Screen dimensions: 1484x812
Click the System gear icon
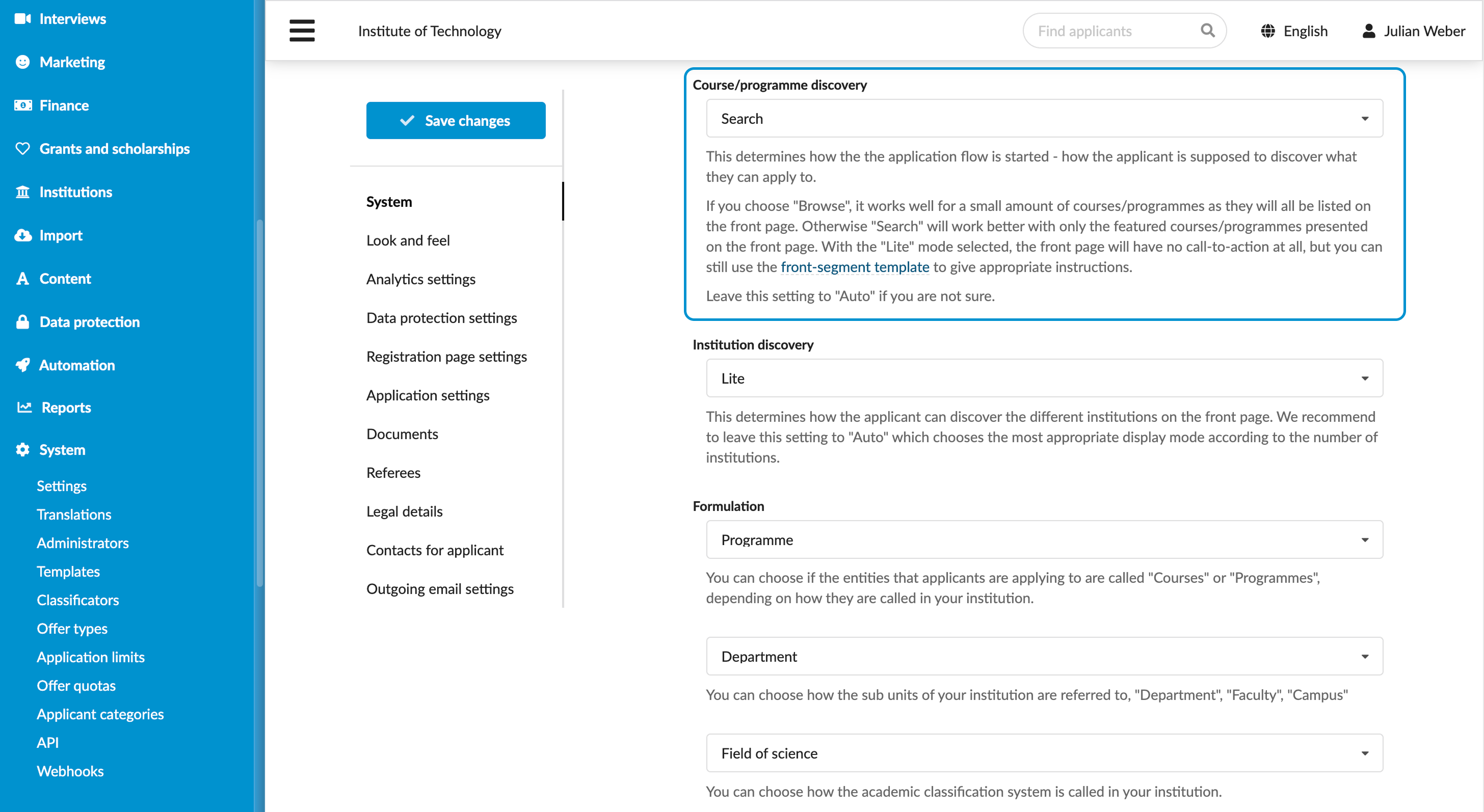click(x=22, y=449)
